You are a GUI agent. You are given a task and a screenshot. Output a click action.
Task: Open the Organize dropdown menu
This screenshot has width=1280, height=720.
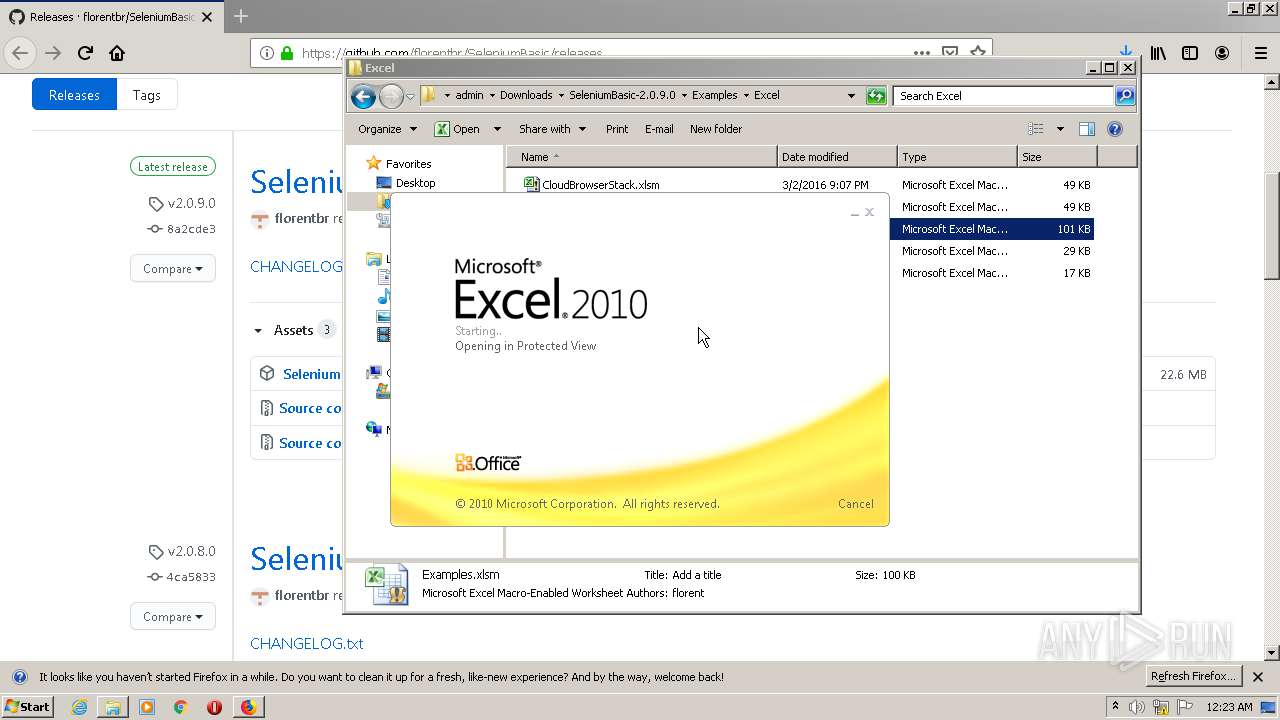pos(387,129)
